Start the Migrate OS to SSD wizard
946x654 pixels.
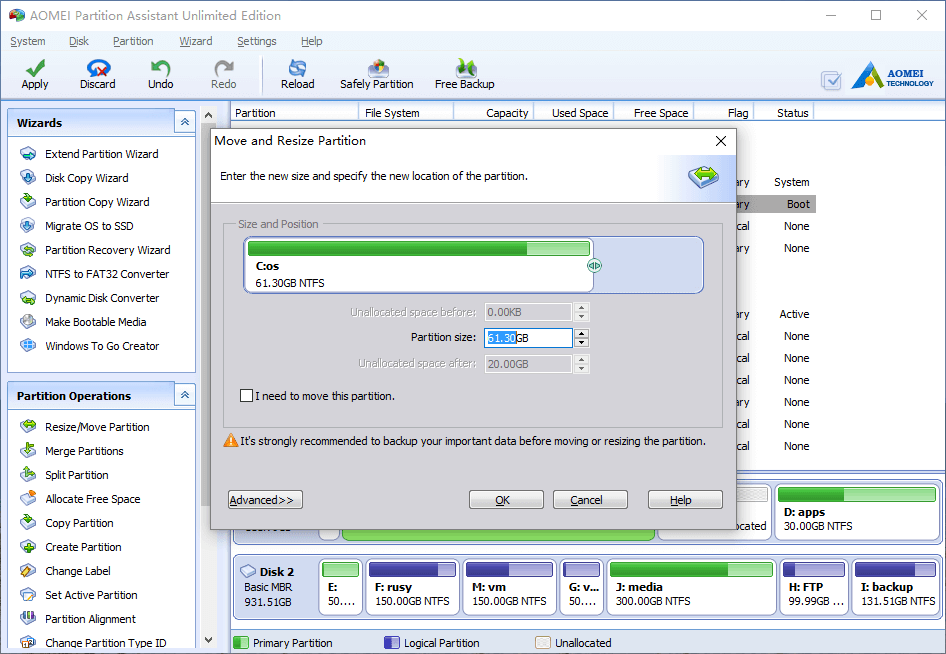pos(89,226)
